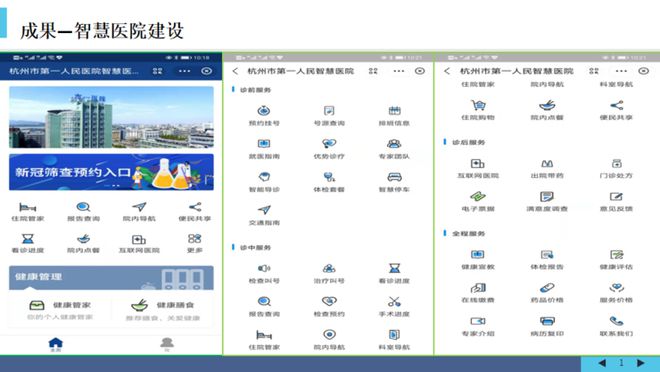
Task: Switch to home tab at bottom bar
Action: coord(56,344)
